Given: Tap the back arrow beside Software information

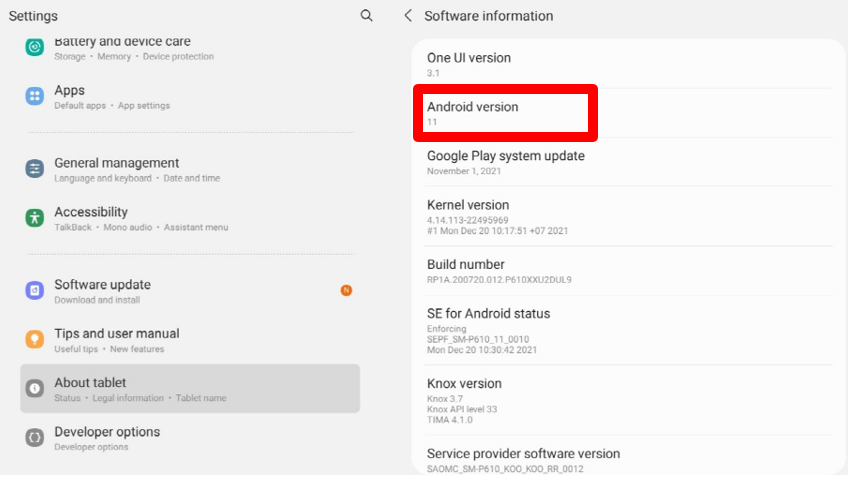Looking at the screenshot, I should pos(408,16).
